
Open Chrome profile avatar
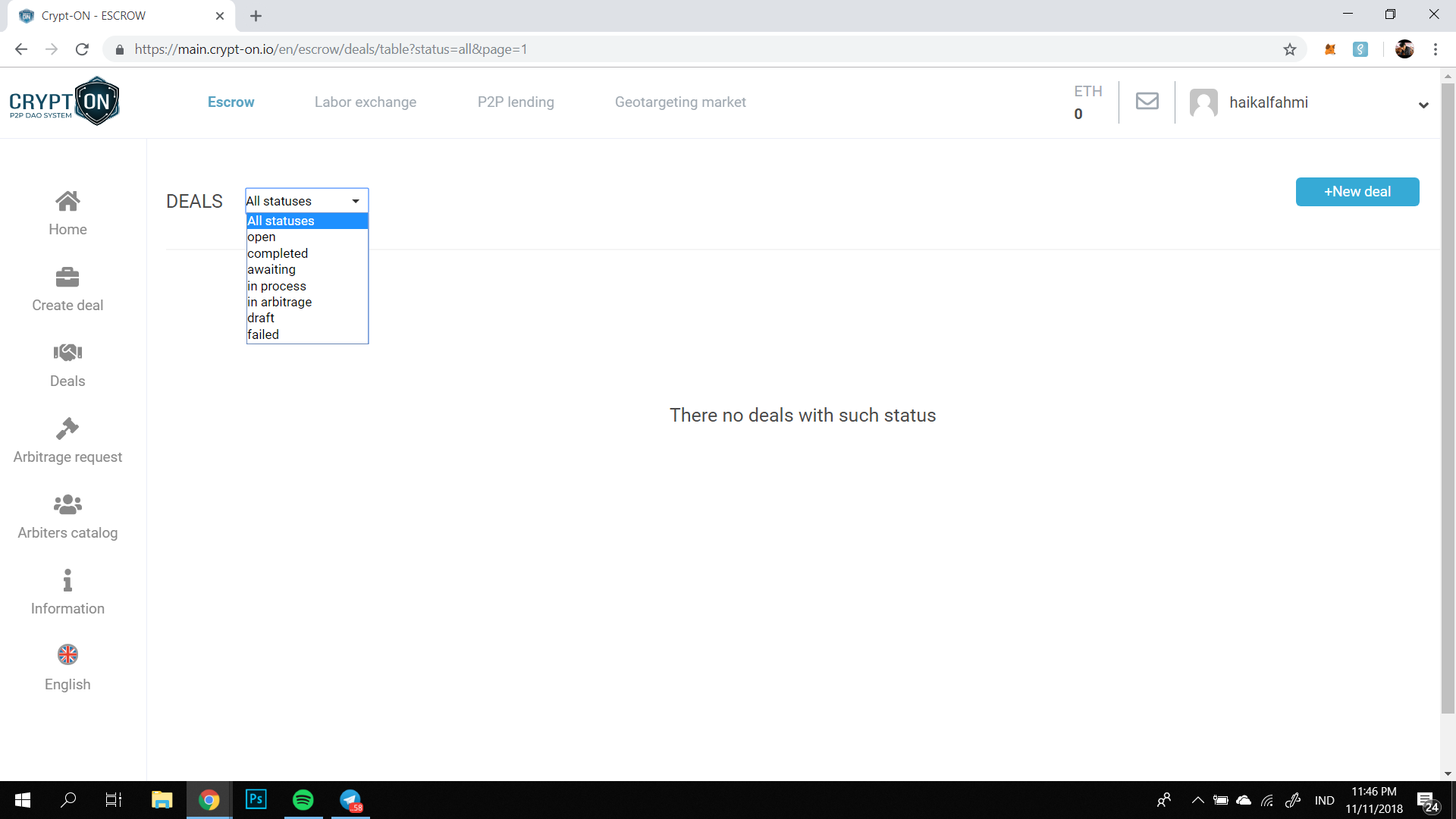(x=1404, y=49)
